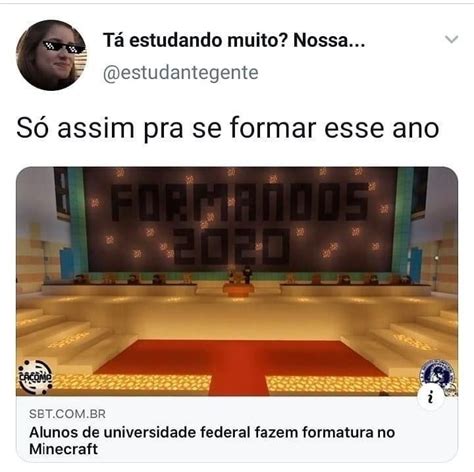The height and width of the screenshot is (472, 474).
Task: Open the estudantegente profile avatar
Action: [51, 55]
